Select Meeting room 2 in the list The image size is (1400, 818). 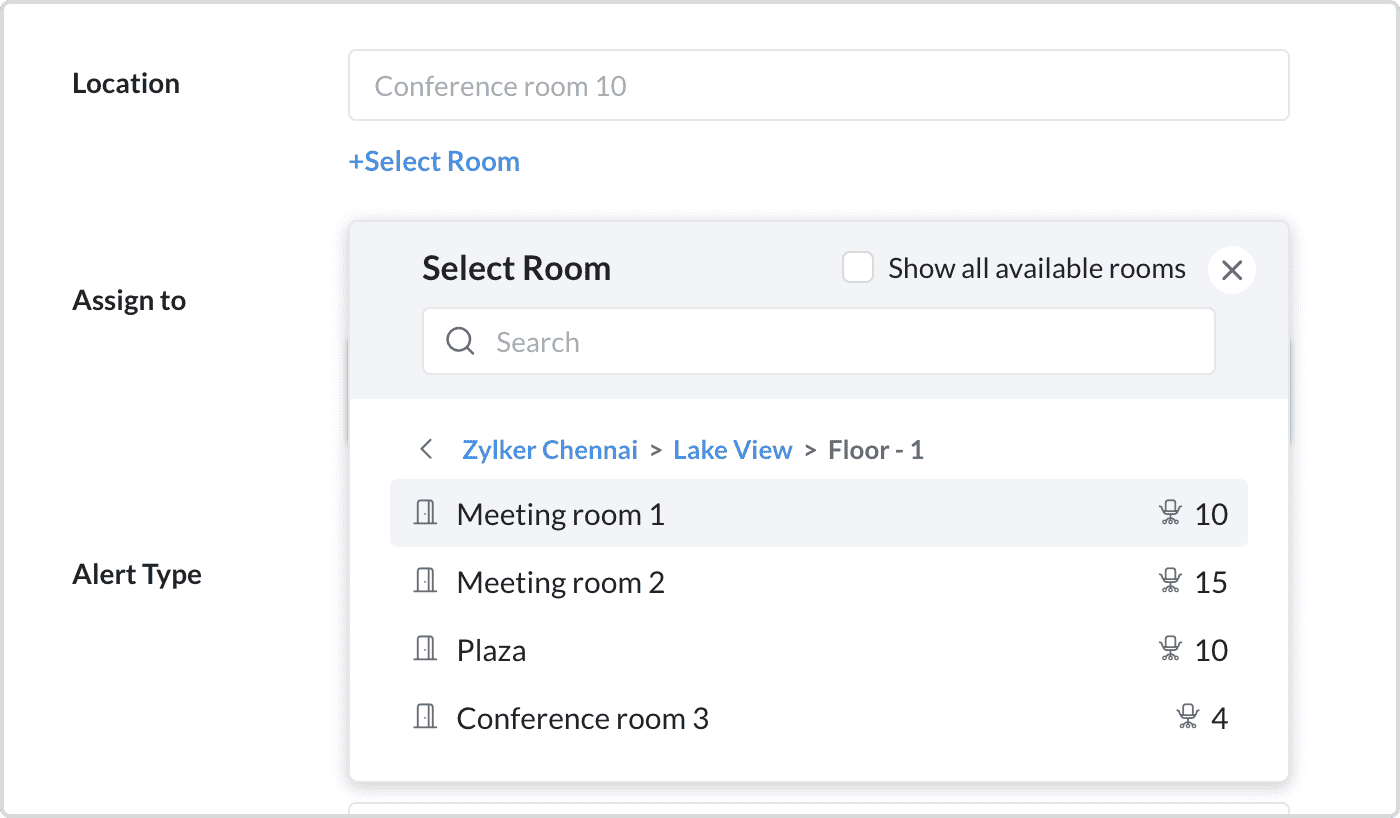(x=560, y=582)
